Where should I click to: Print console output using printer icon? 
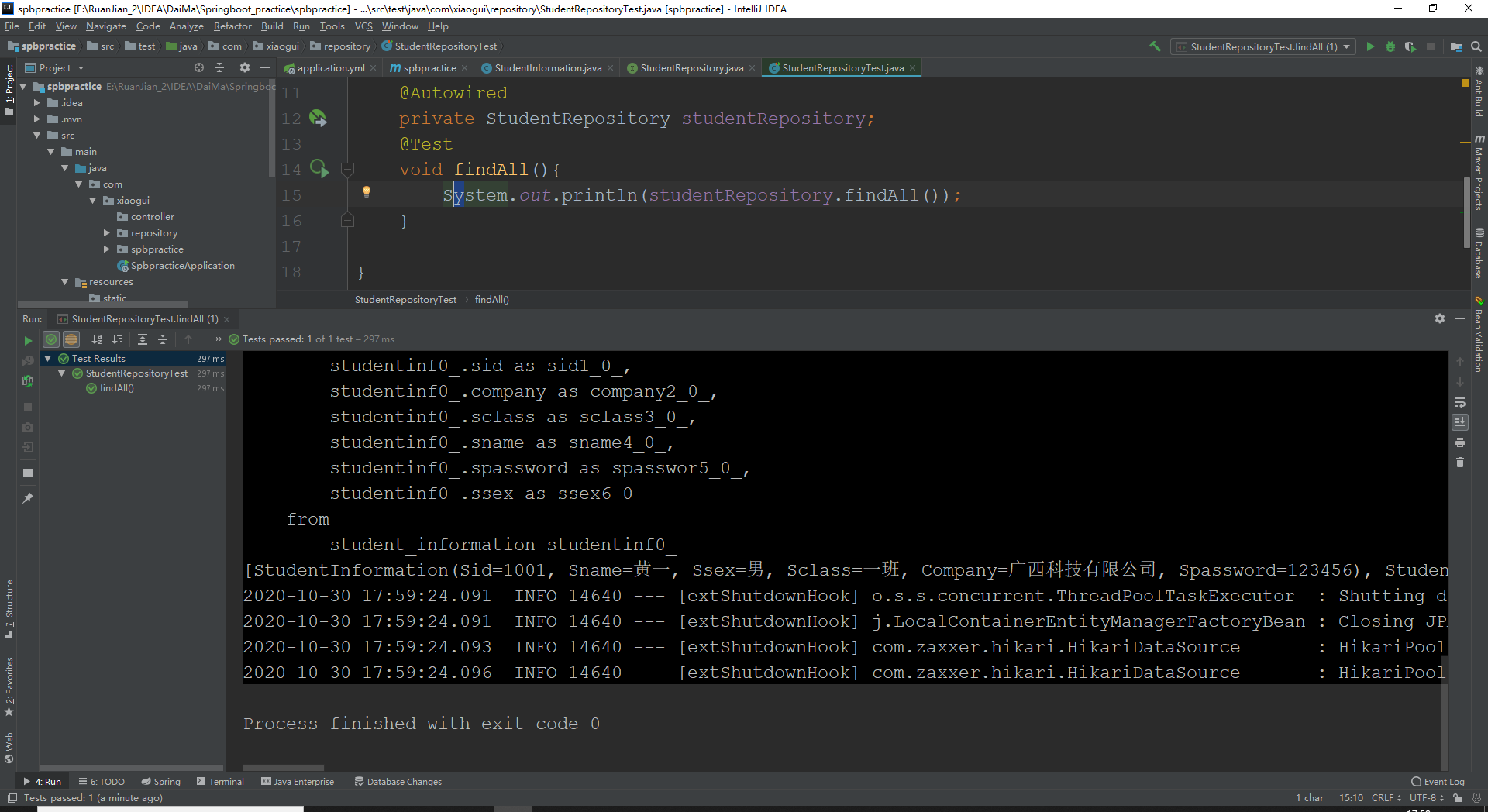pyautogui.click(x=1460, y=442)
